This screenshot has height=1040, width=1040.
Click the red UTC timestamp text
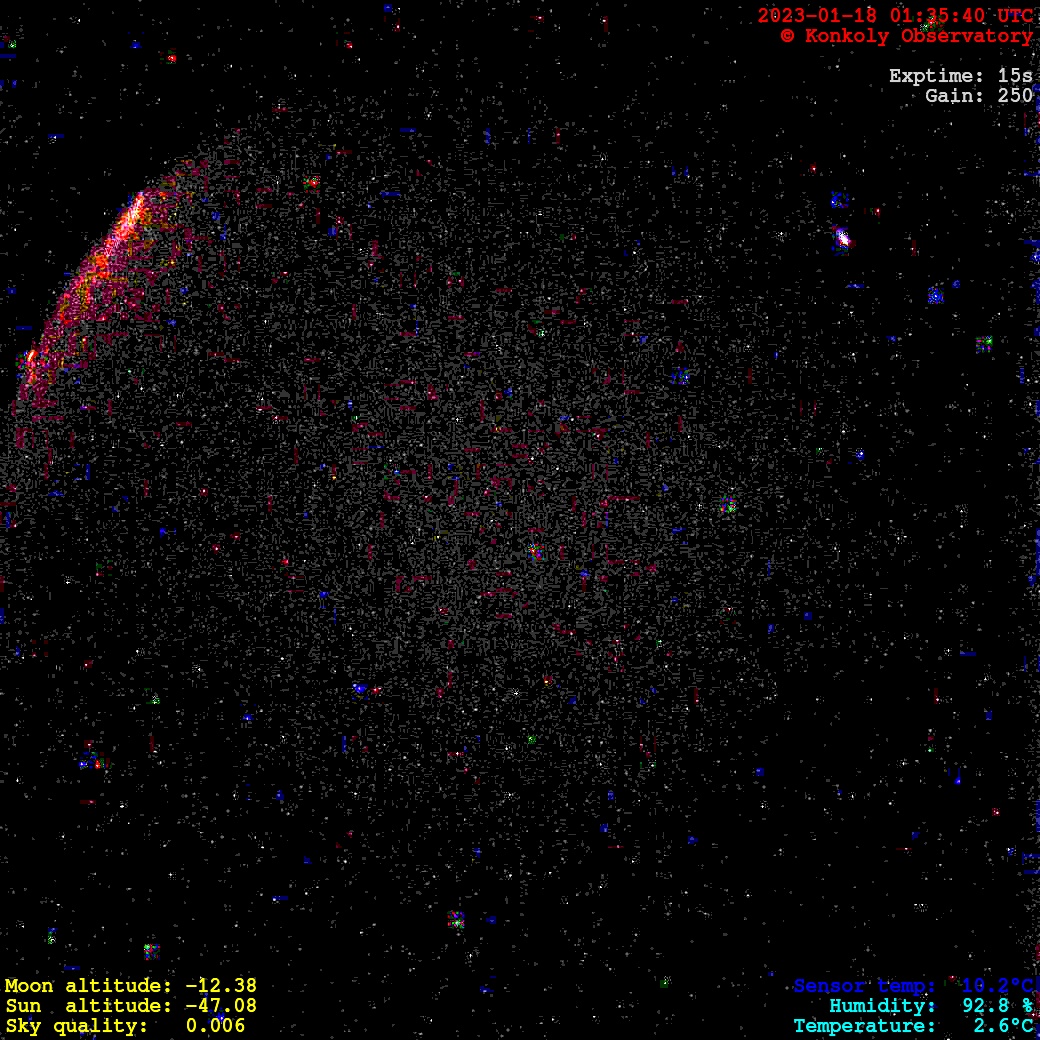[894, 16]
